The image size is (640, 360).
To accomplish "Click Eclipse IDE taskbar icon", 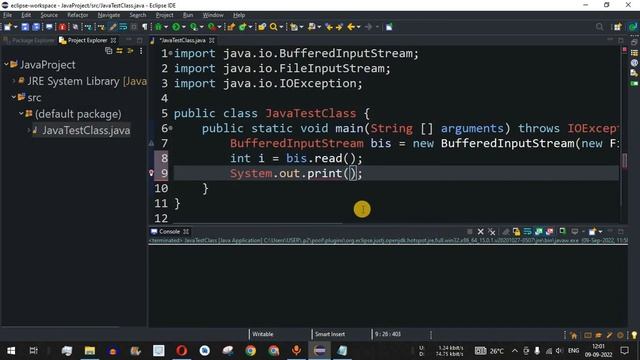I will pos(320,351).
